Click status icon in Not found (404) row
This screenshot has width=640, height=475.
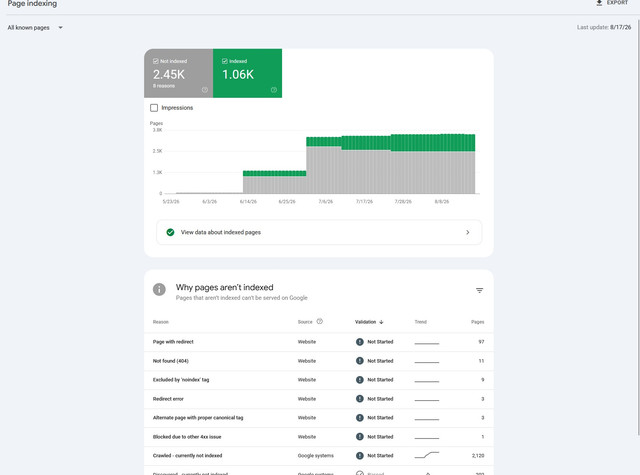[x=360, y=361]
